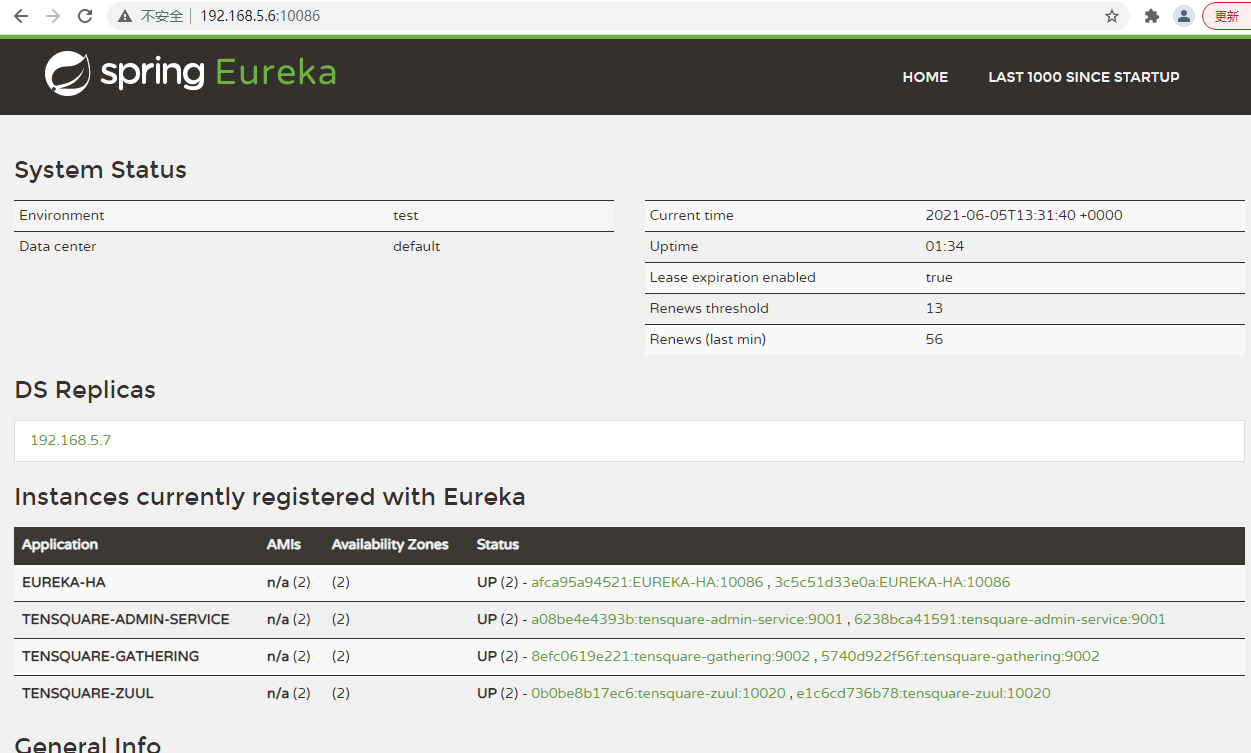Click the Spring Eureka leaf logo
Screen dimensions: 1251x753
pyautogui.click(x=68, y=73)
